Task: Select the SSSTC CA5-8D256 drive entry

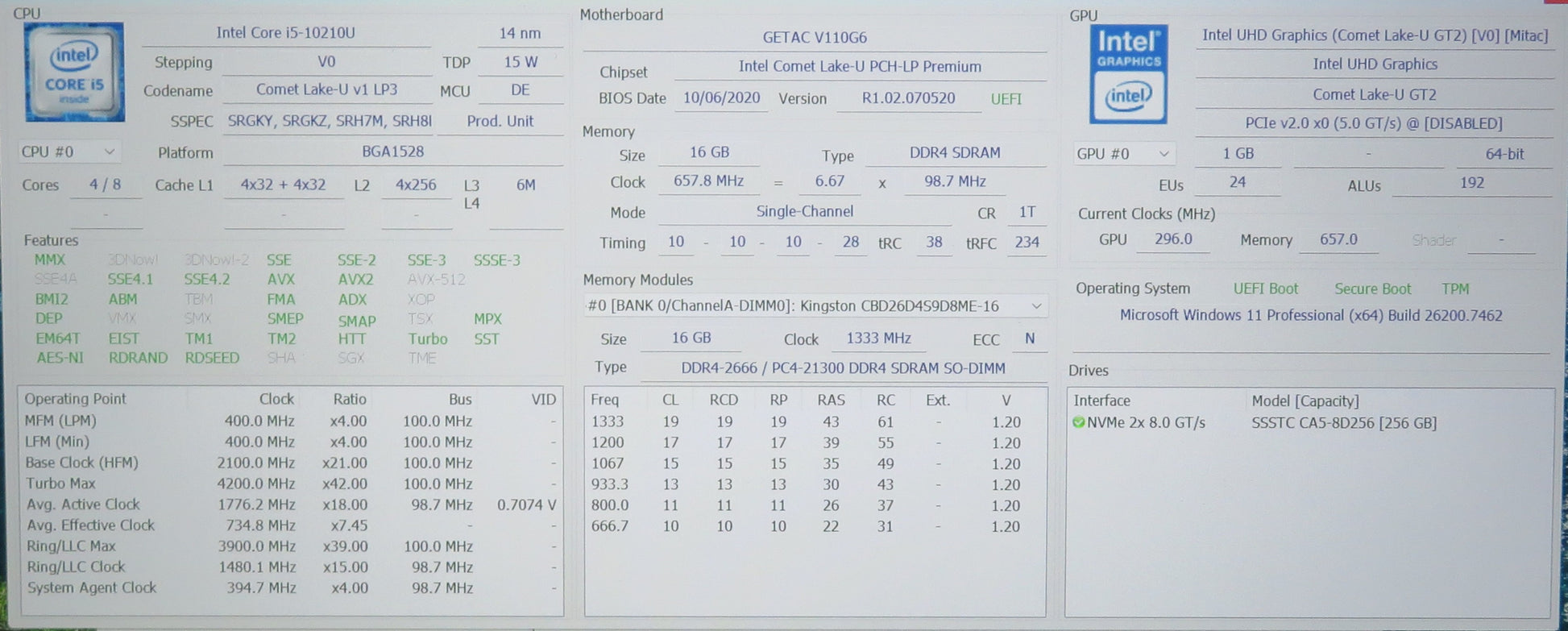Action: [1343, 423]
